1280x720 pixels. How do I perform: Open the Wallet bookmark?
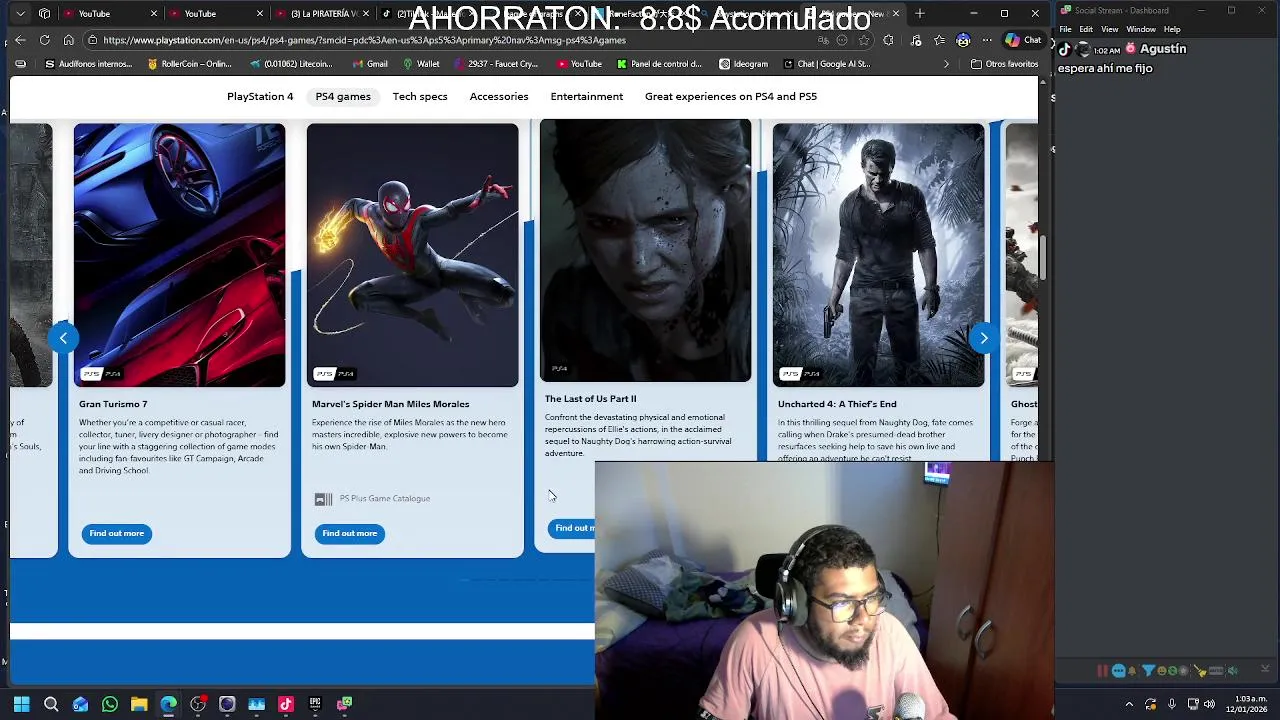pyautogui.click(x=421, y=64)
